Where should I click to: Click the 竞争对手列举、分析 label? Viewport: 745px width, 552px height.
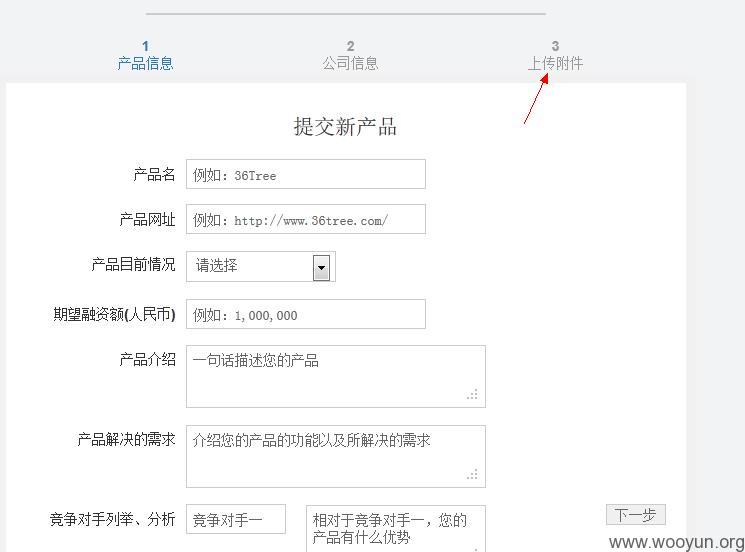pos(112,519)
